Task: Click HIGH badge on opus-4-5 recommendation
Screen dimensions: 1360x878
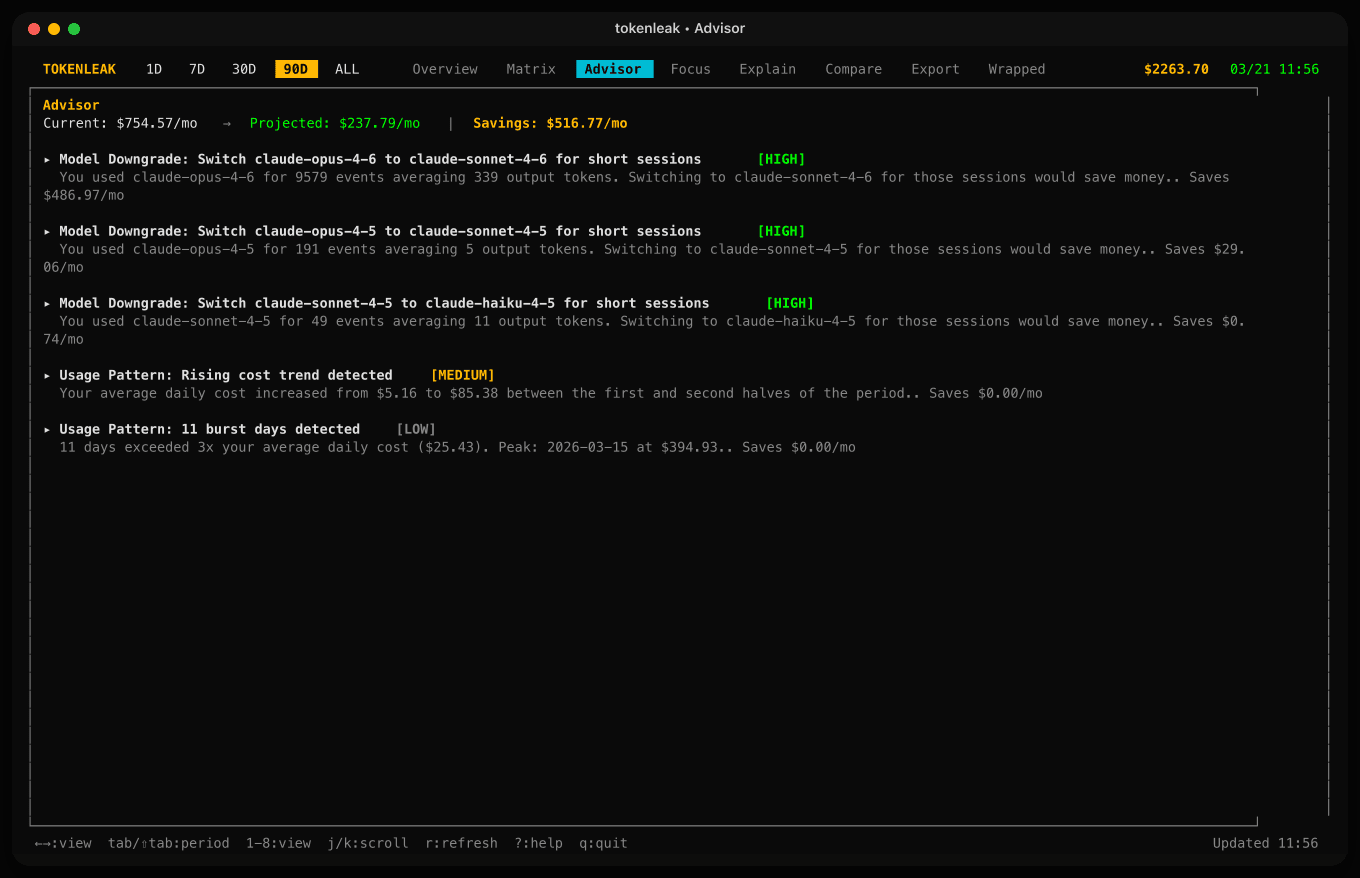Action: click(x=782, y=231)
